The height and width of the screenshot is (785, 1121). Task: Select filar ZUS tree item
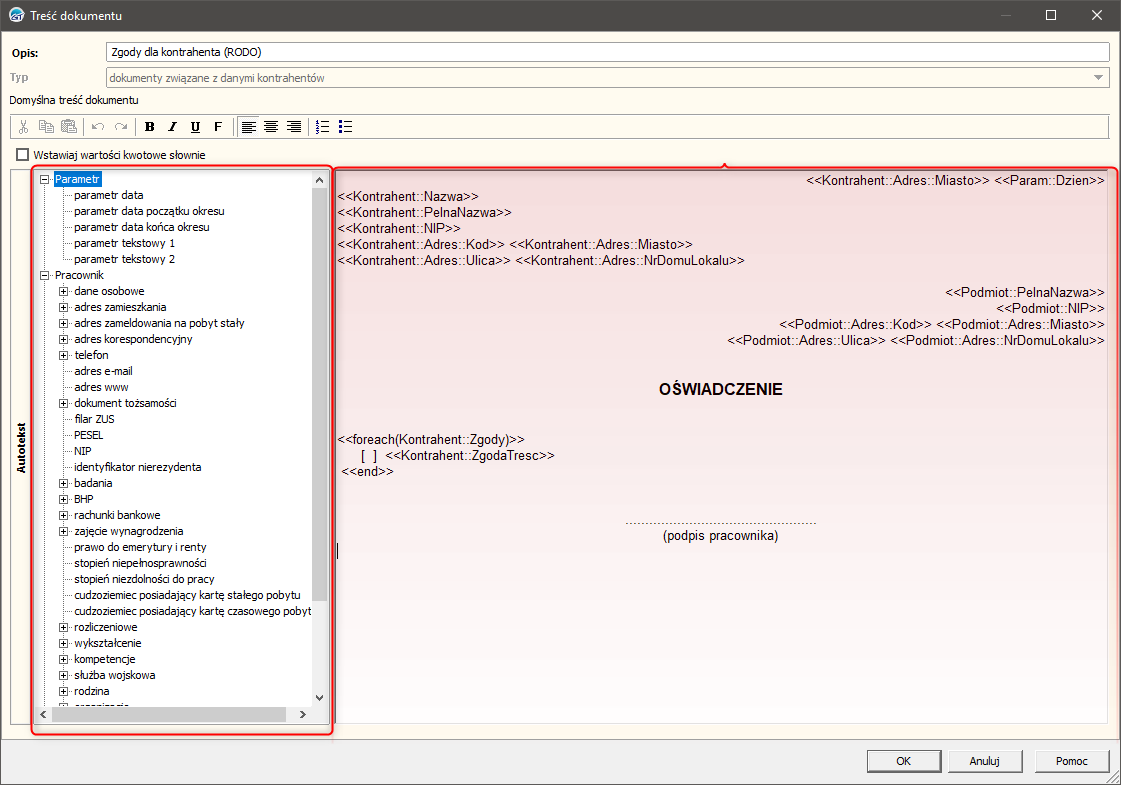pos(94,419)
